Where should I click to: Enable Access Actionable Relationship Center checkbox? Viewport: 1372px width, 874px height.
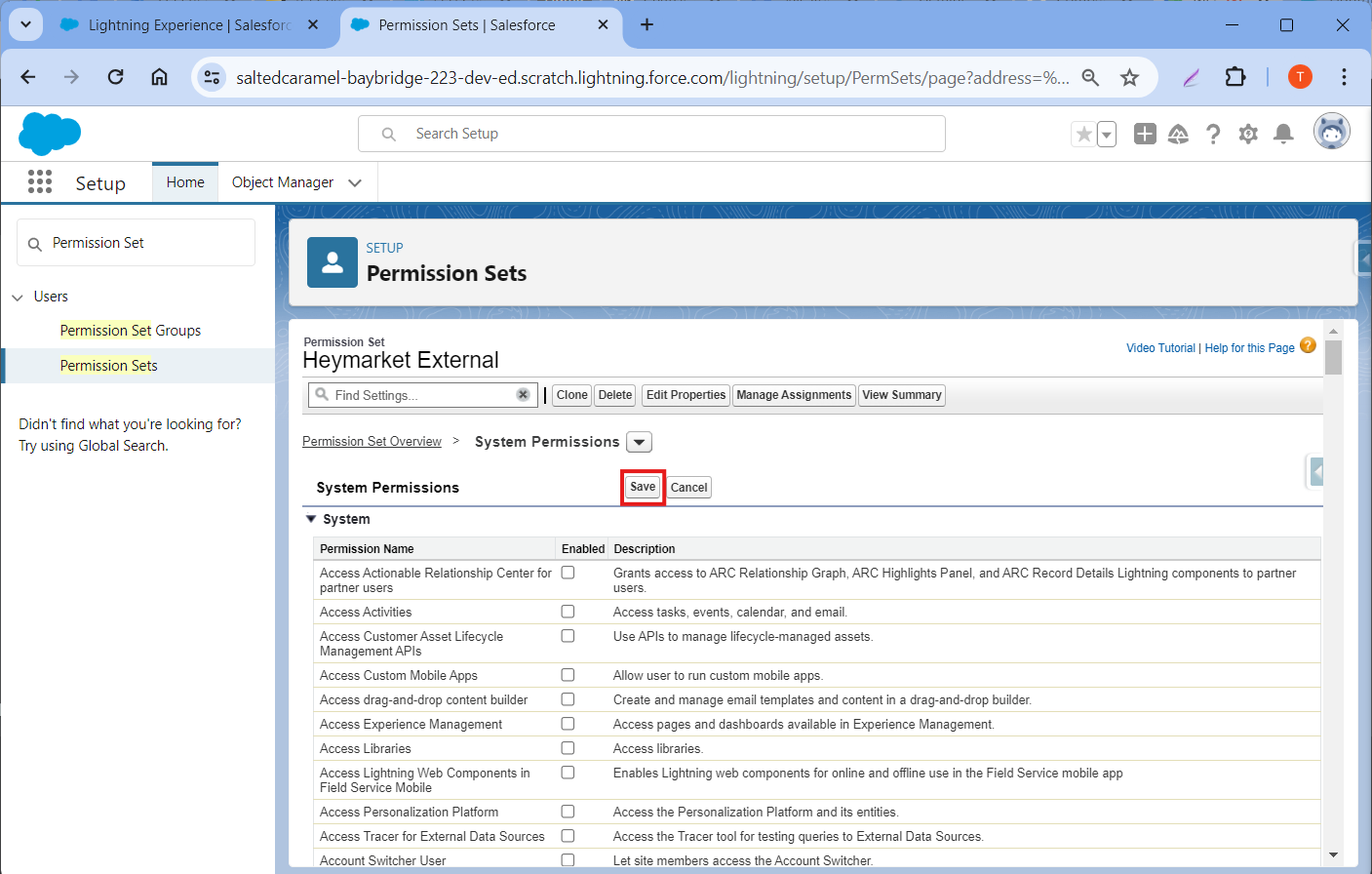[x=568, y=573]
